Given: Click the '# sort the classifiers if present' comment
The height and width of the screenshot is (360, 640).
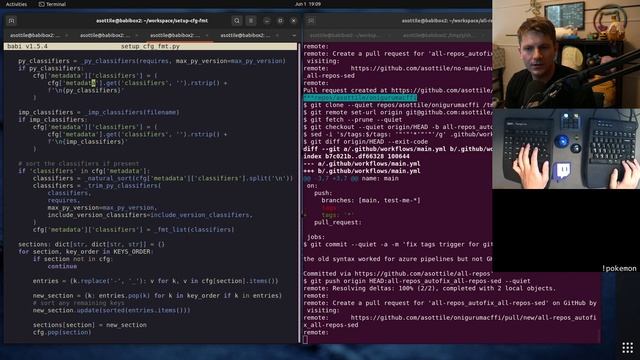Looking at the screenshot, I should tap(78, 164).
